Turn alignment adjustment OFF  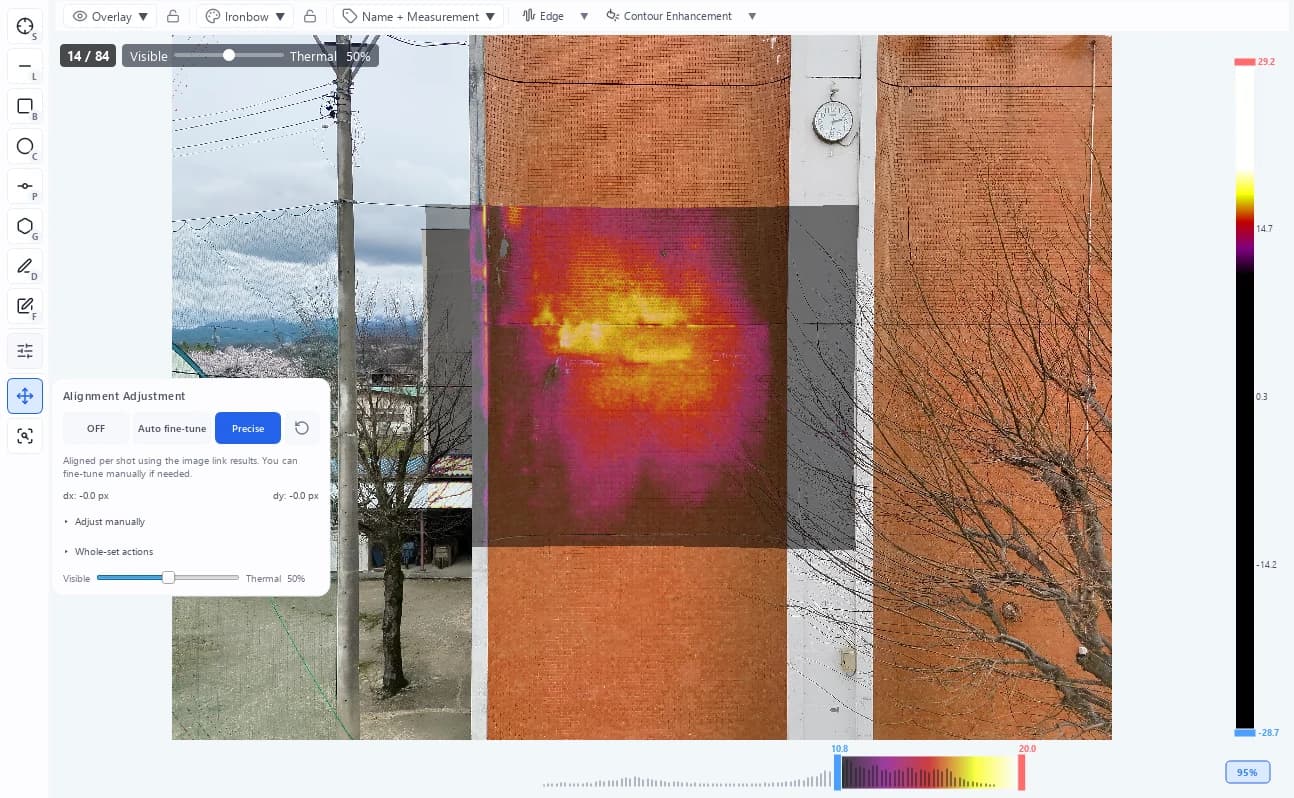pyautogui.click(x=96, y=428)
